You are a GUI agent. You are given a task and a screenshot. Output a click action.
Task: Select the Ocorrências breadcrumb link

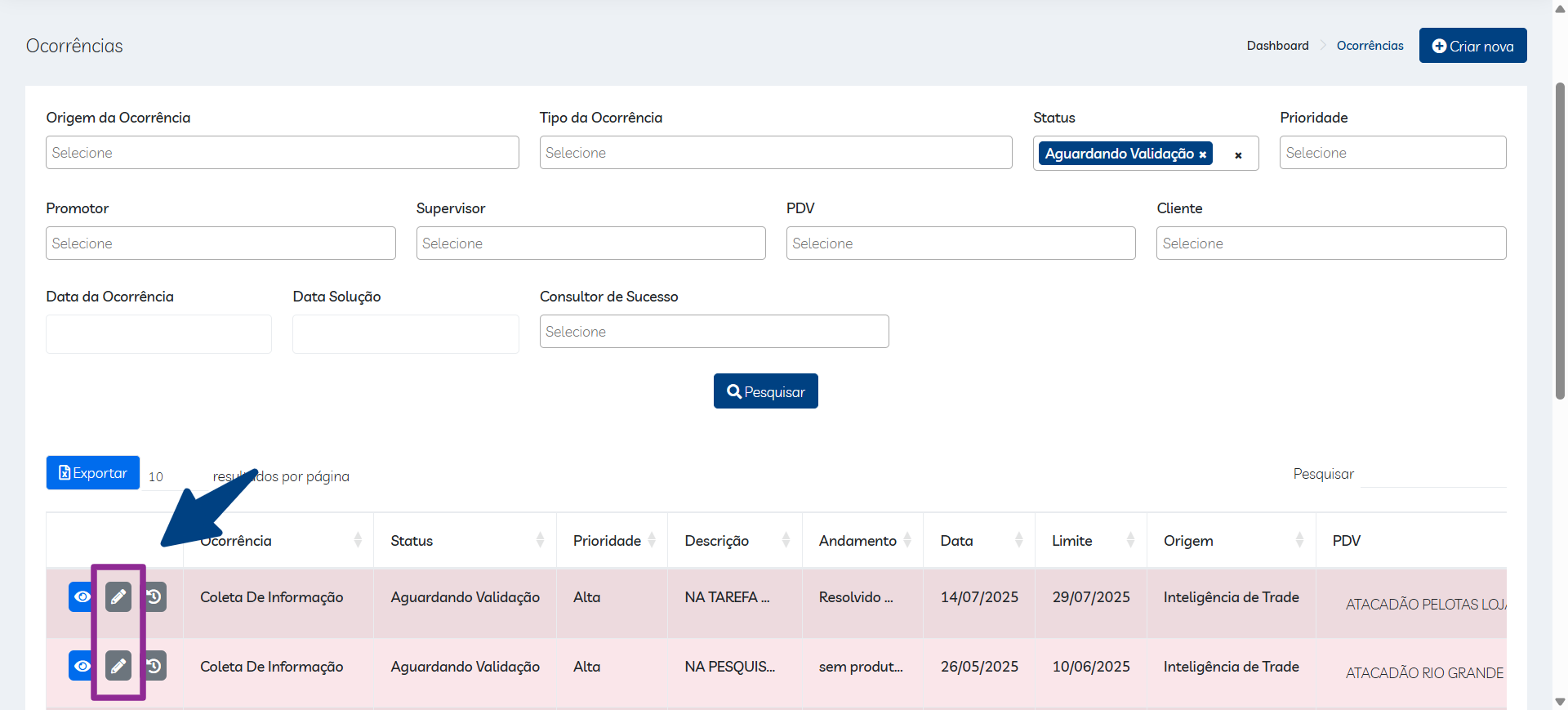pyautogui.click(x=1370, y=46)
